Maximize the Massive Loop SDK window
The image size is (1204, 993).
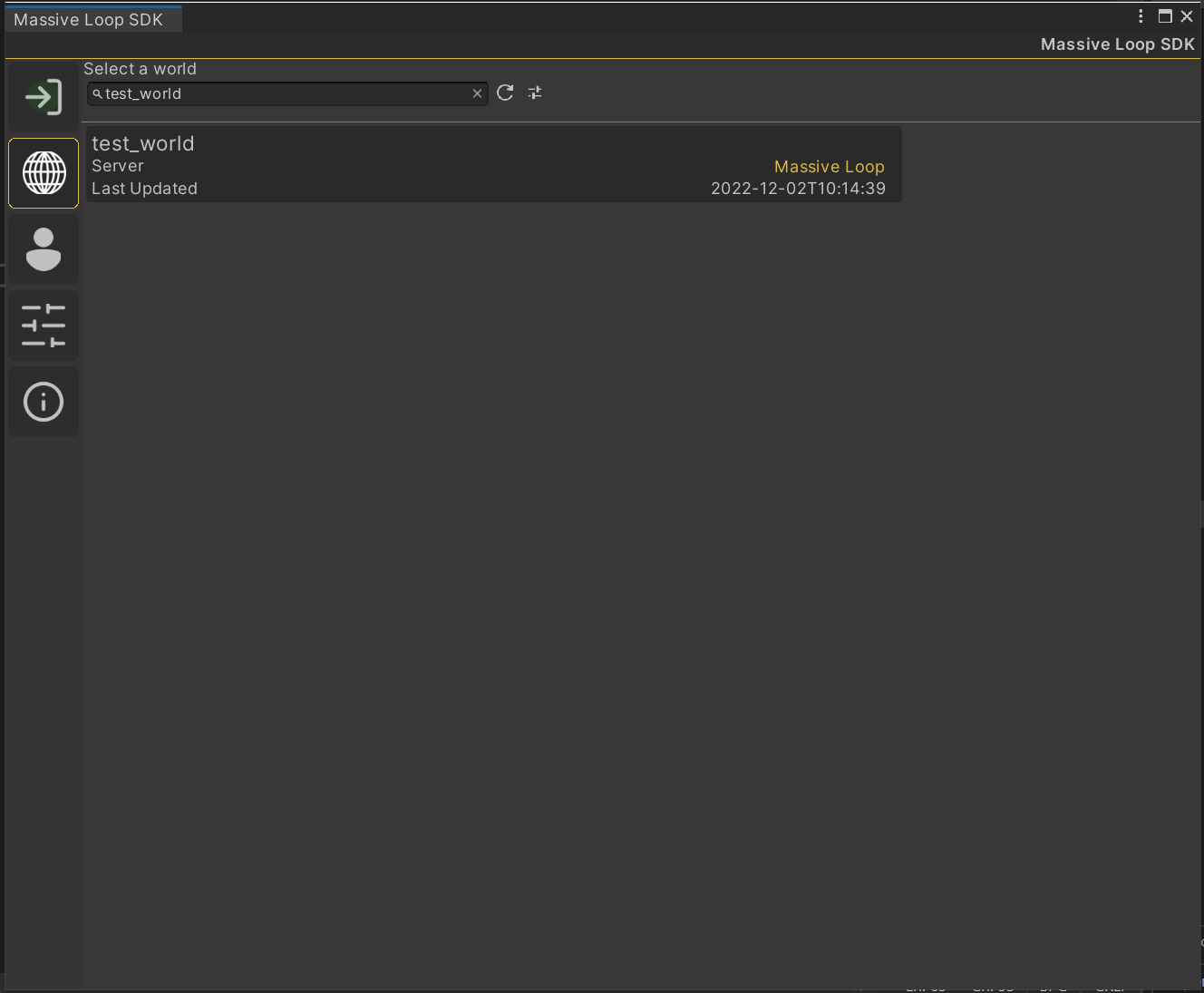click(x=1165, y=16)
